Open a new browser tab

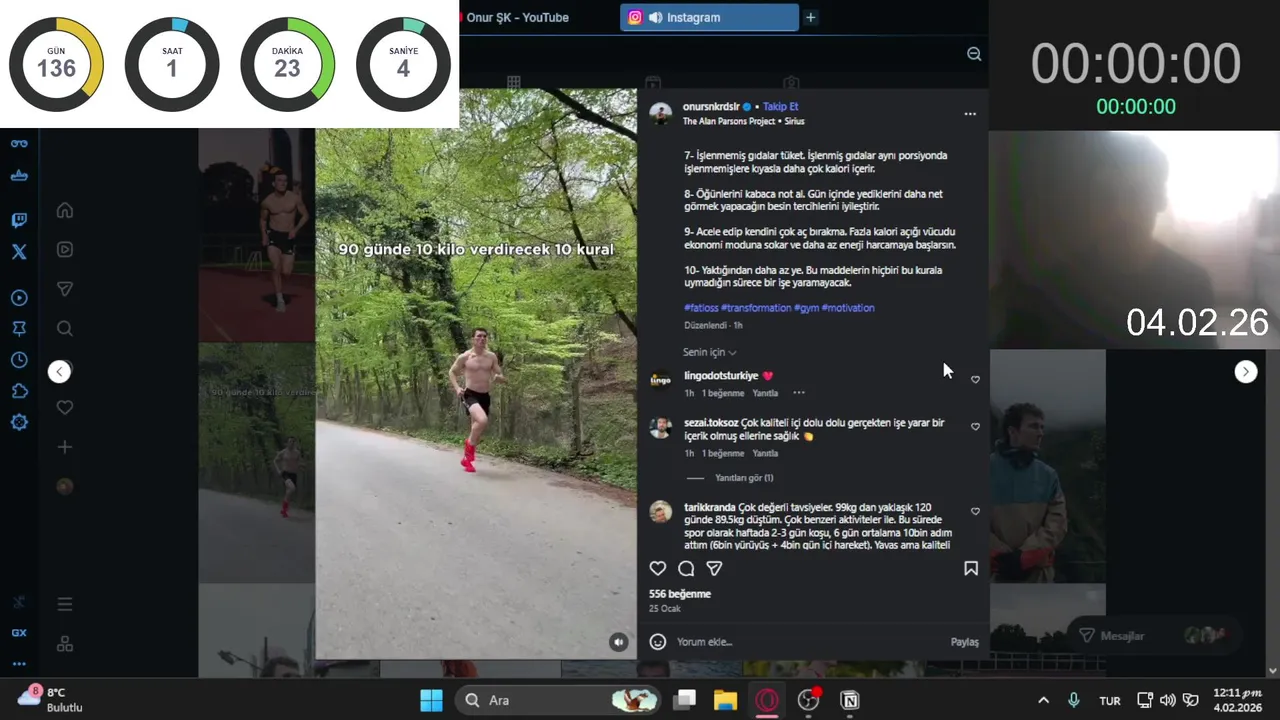click(810, 17)
